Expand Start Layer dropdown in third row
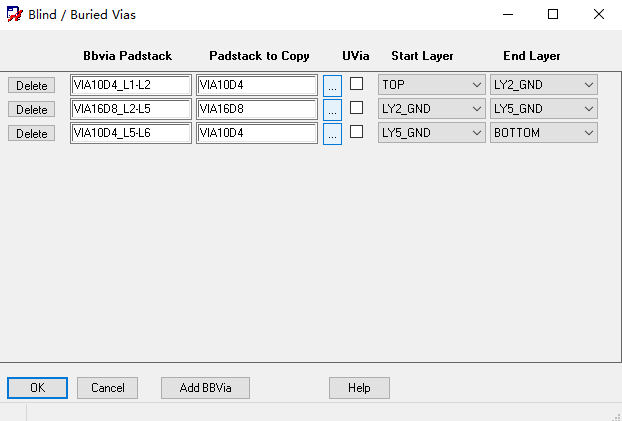Screen dimensions: 622x421 pos(432,133)
